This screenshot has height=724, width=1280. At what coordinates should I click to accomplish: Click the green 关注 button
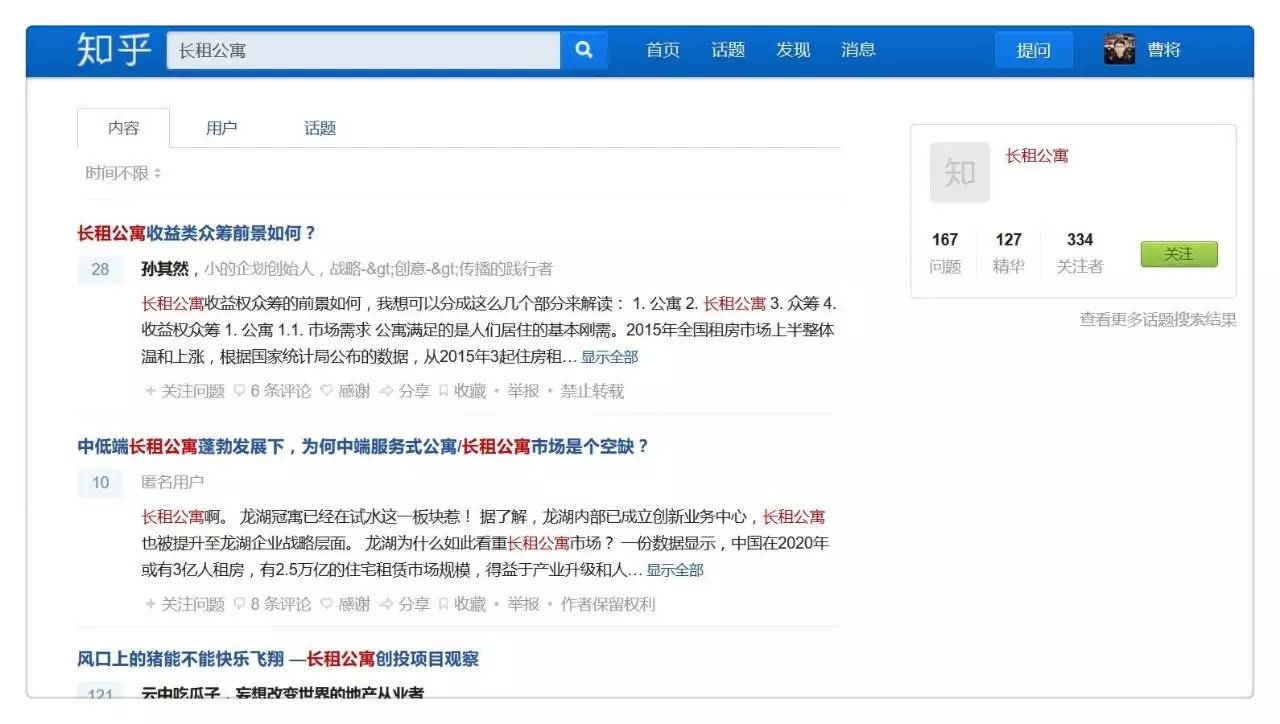tap(1179, 254)
